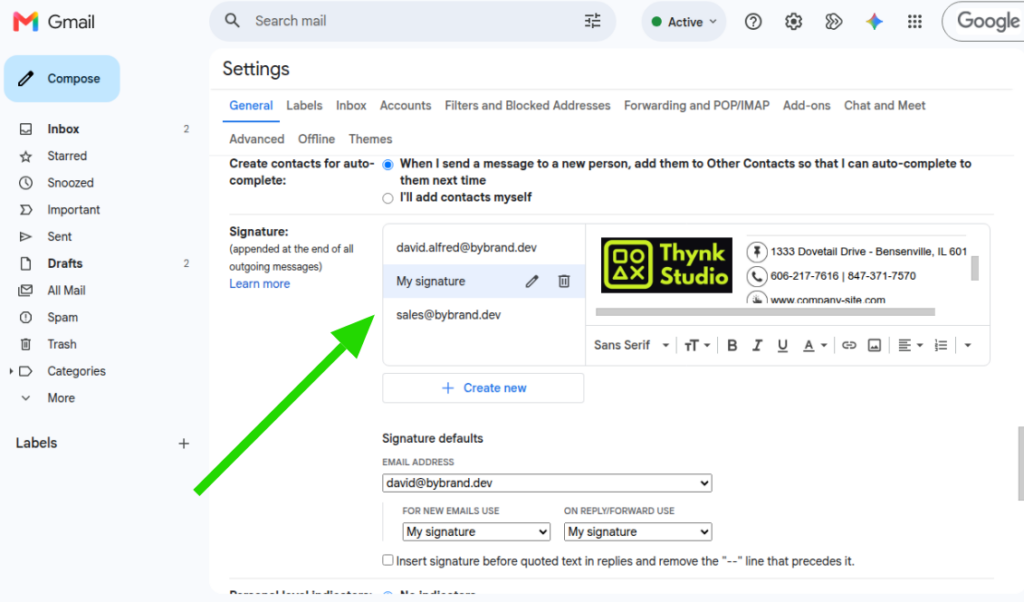Screen dimensions: 1024x602
Task: Click the Create new signature button
Action: (x=483, y=388)
